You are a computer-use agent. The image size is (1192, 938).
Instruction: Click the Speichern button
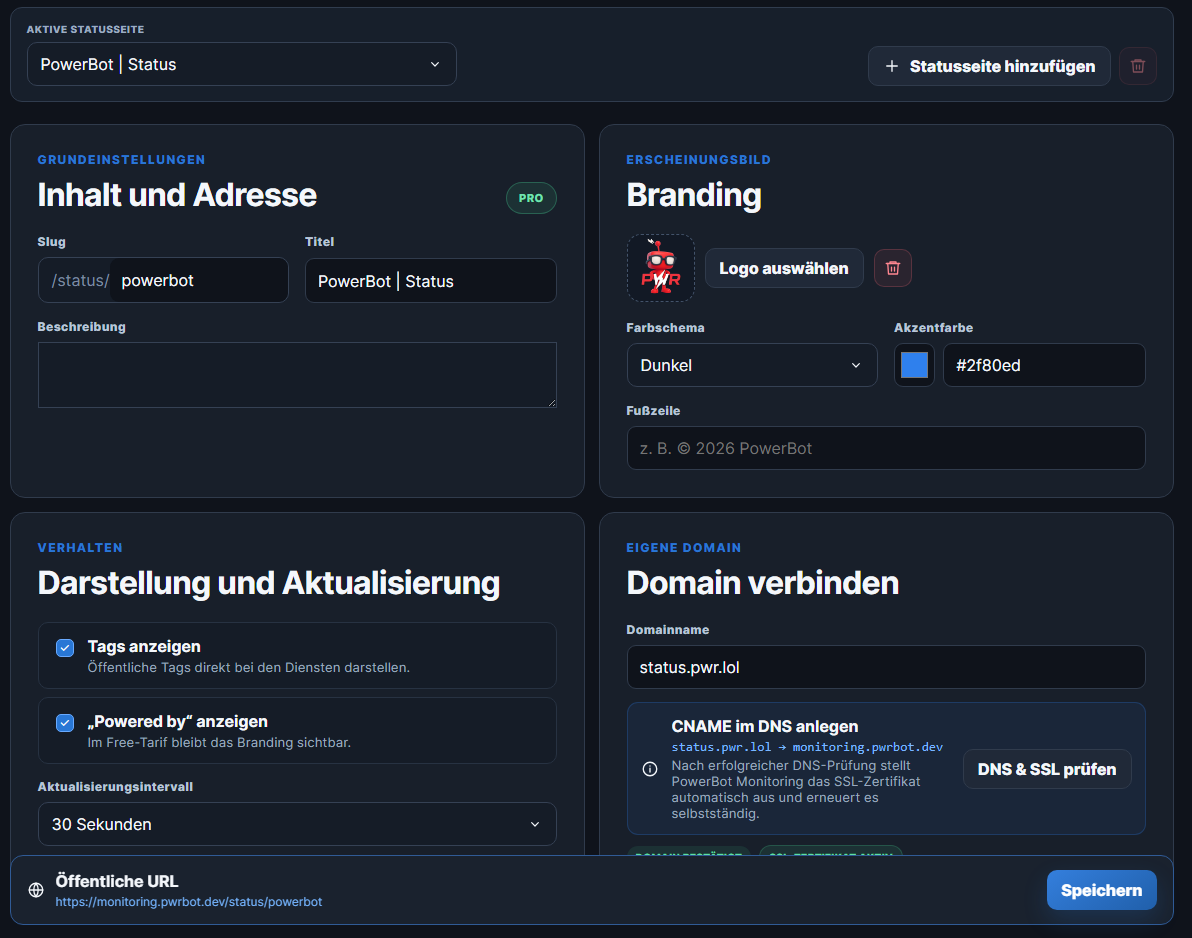pyautogui.click(x=1102, y=890)
